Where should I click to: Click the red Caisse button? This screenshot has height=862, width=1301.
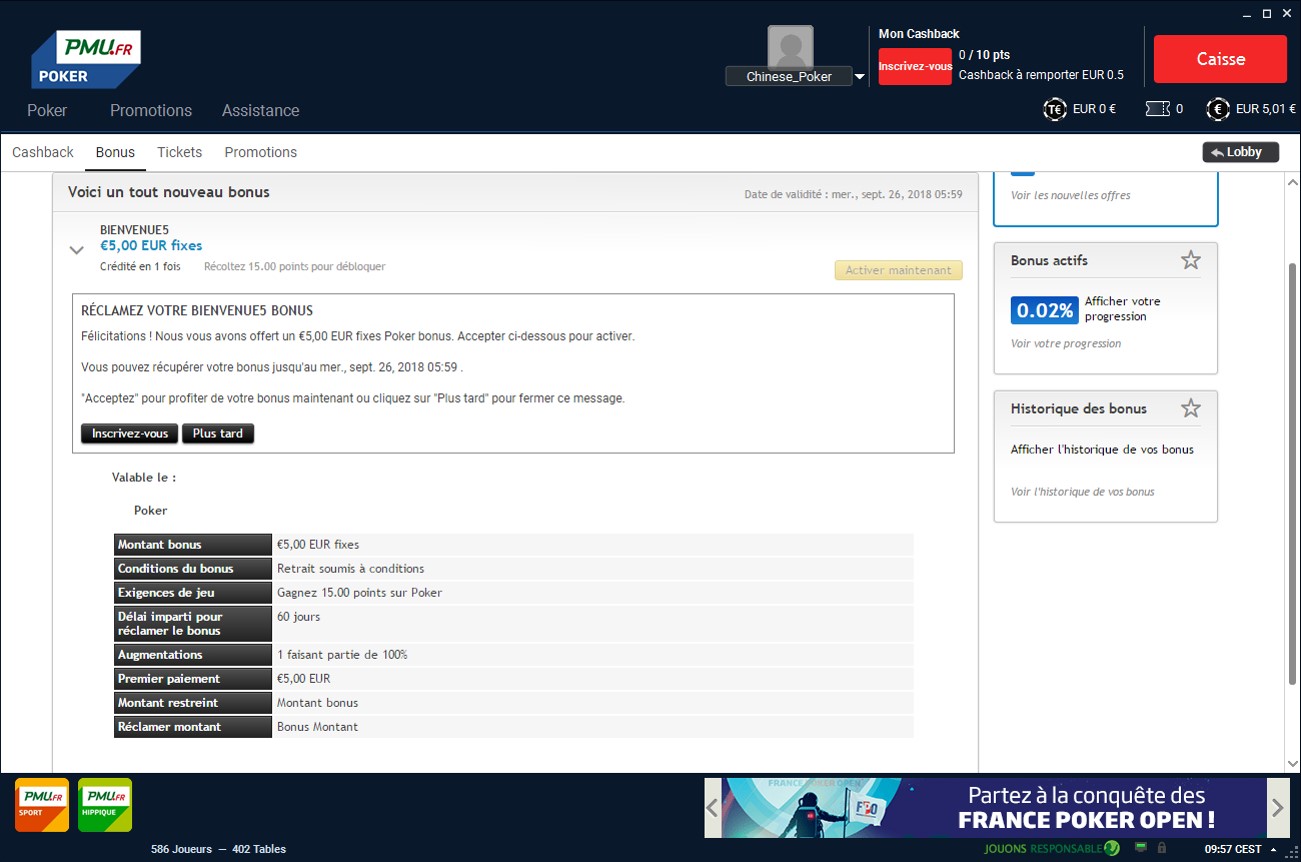coord(1220,59)
